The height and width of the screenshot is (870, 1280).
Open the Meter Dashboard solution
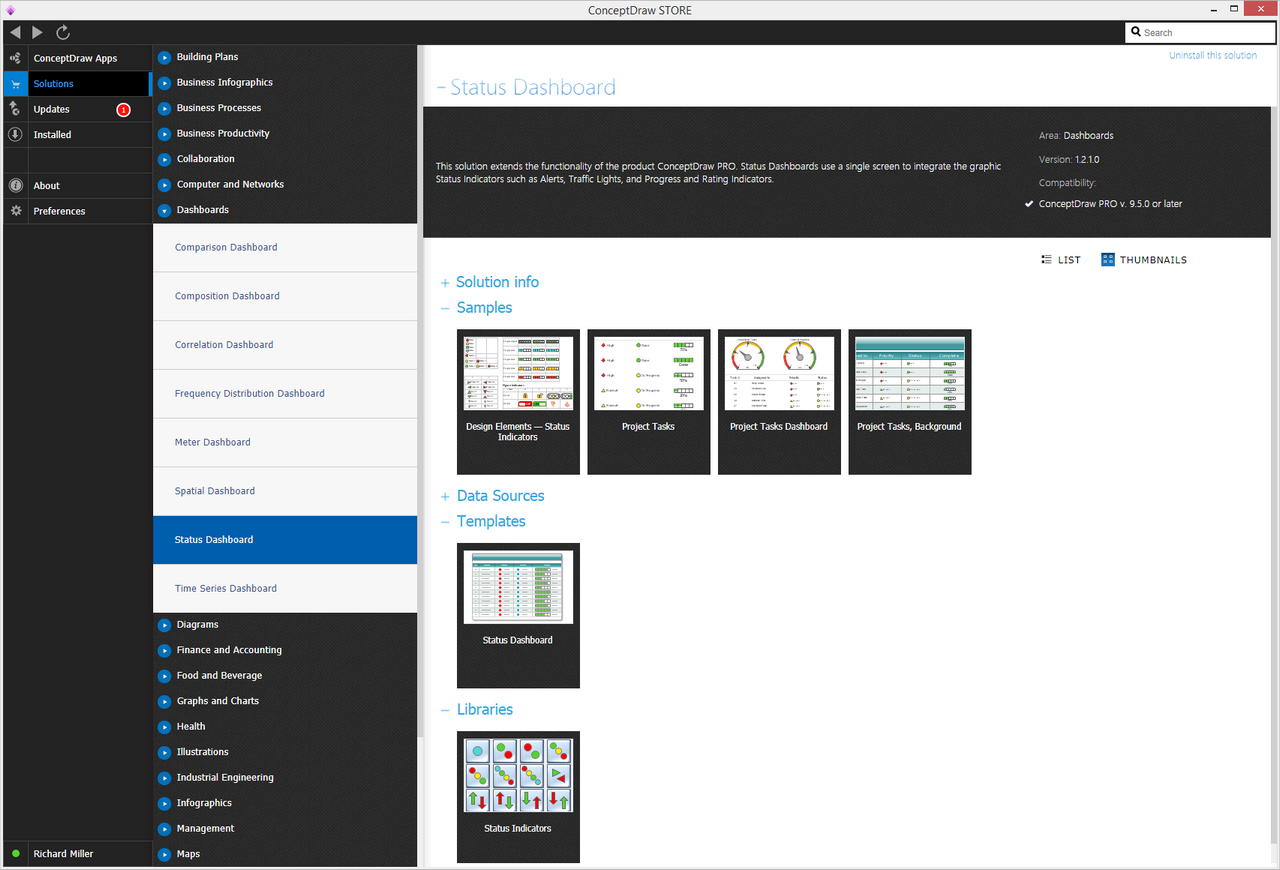pos(285,442)
